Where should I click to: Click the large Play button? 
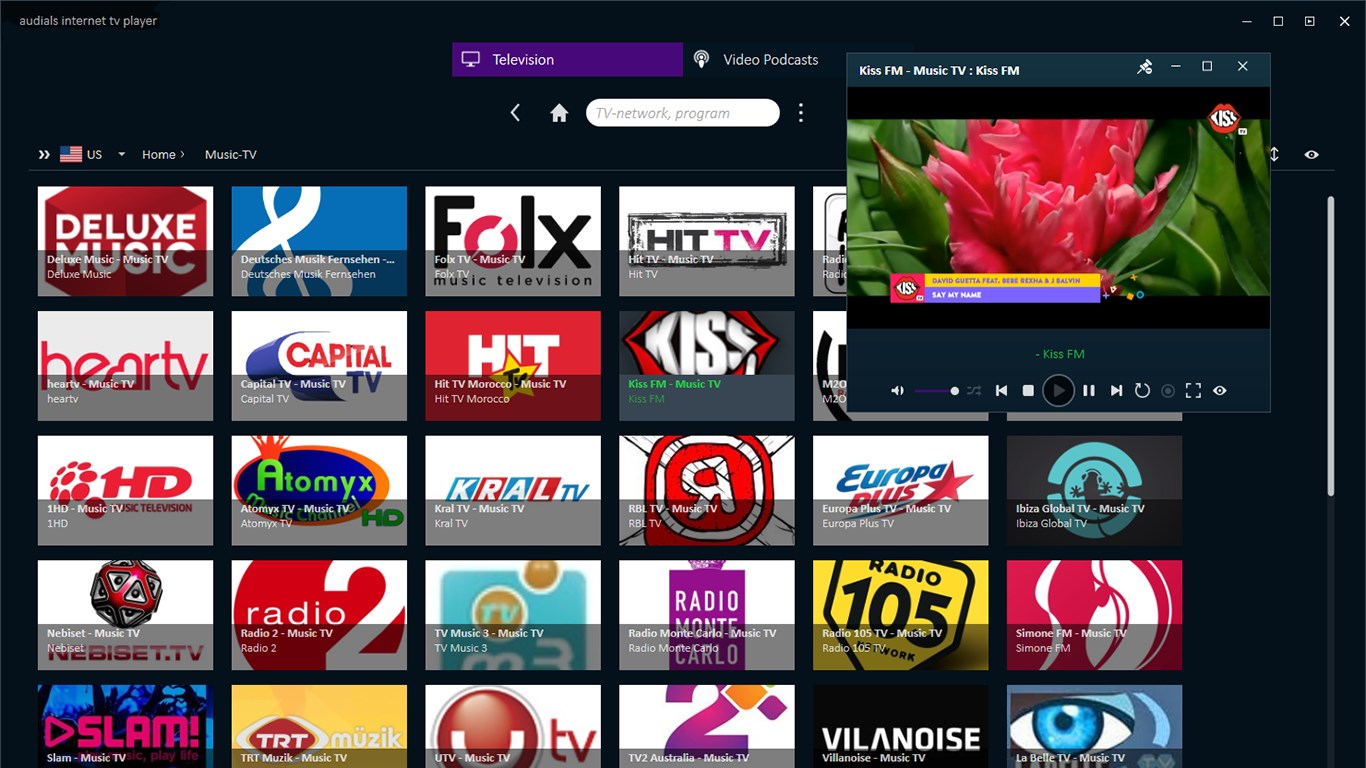click(1058, 391)
